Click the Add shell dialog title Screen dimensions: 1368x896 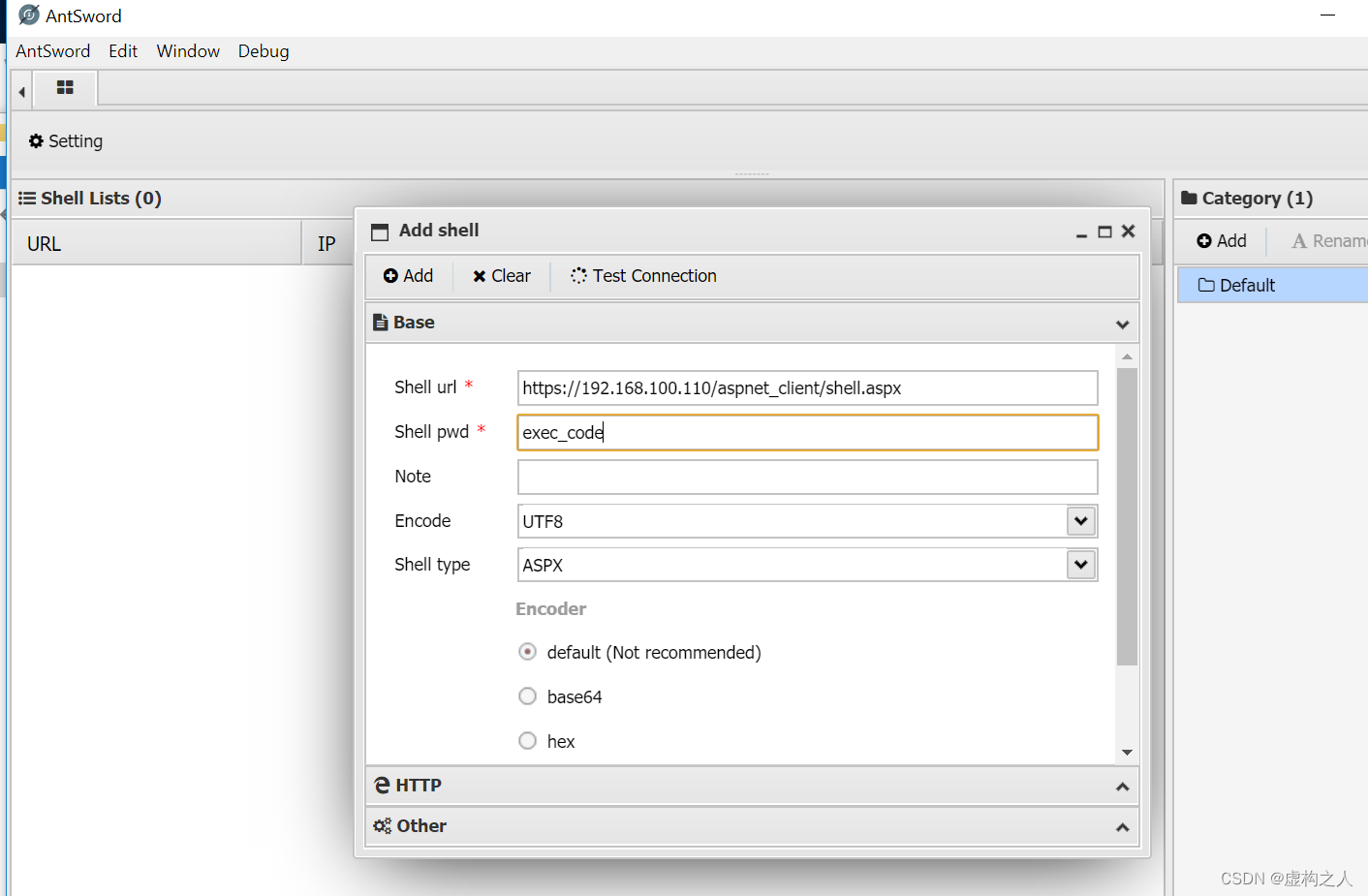(x=439, y=231)
